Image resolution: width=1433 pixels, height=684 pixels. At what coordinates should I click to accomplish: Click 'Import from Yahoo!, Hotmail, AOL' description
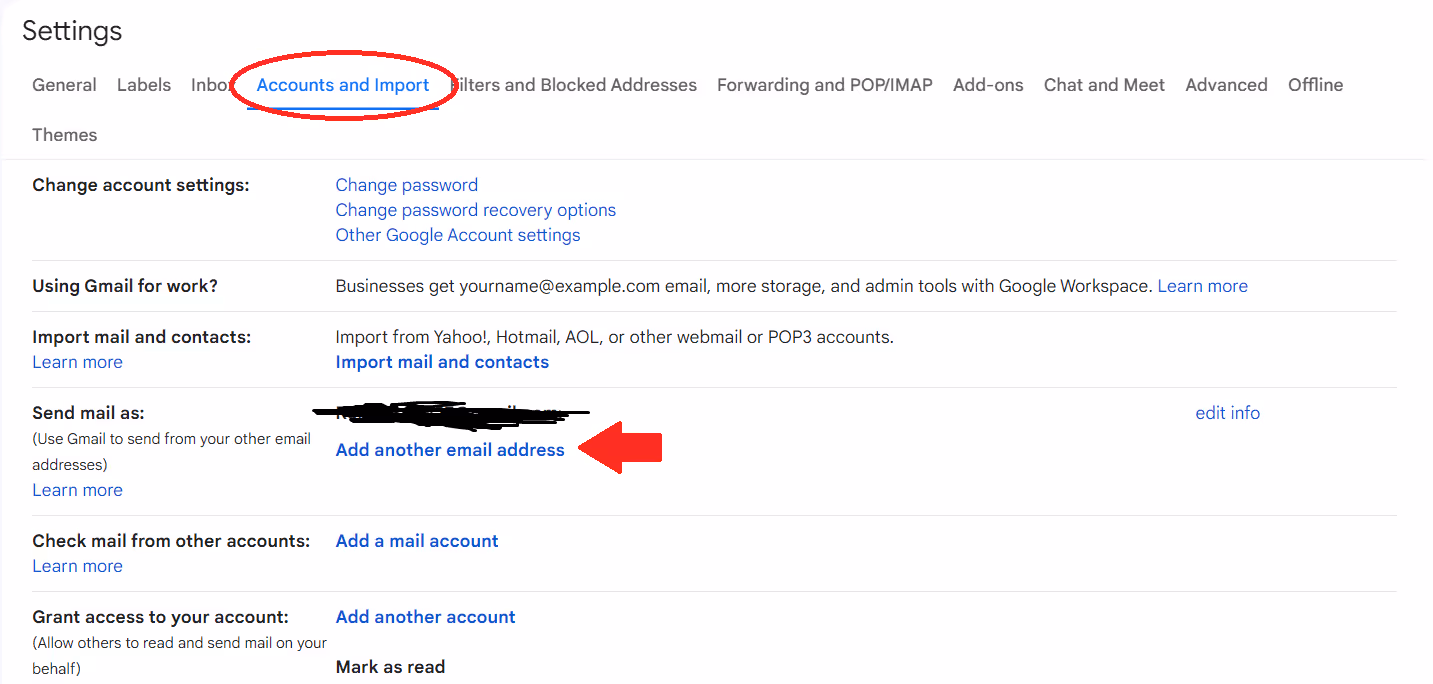point(615,337)
